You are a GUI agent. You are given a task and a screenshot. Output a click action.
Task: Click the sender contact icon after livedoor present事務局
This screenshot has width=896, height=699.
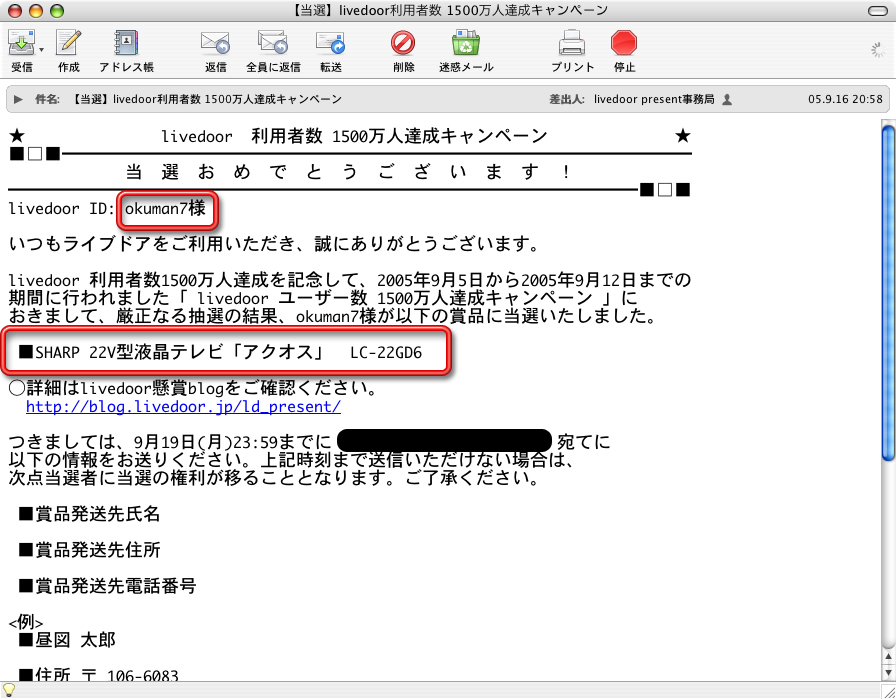(x=727, y=99)
